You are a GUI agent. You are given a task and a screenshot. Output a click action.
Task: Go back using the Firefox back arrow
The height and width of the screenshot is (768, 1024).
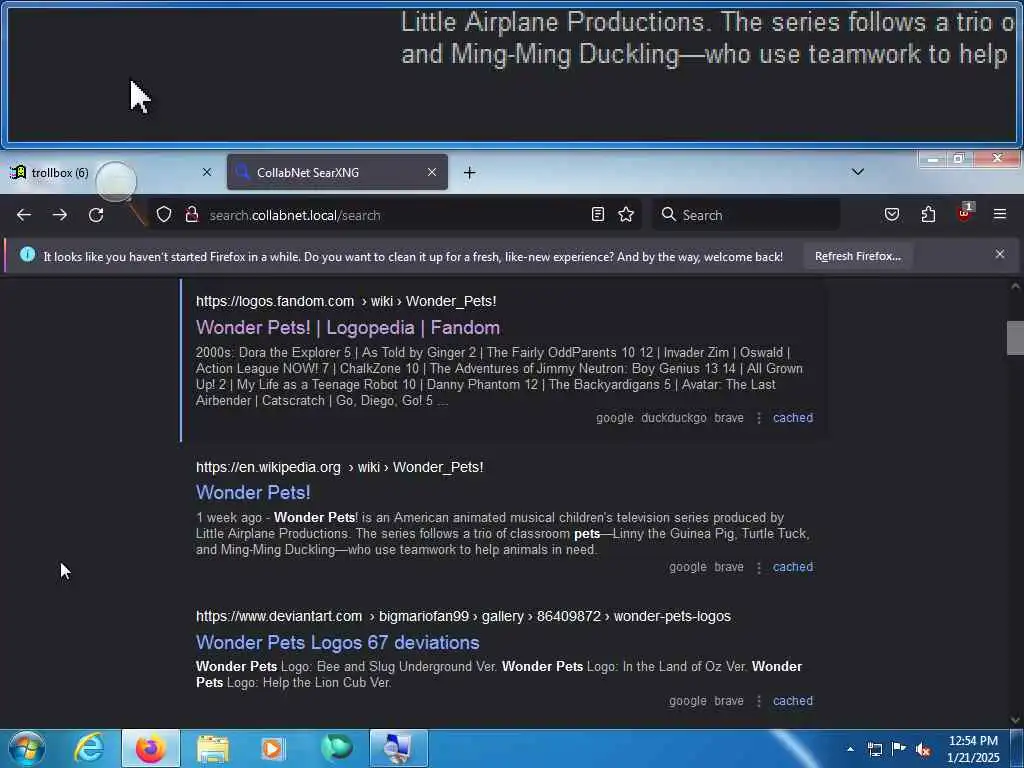coord(24,215)
